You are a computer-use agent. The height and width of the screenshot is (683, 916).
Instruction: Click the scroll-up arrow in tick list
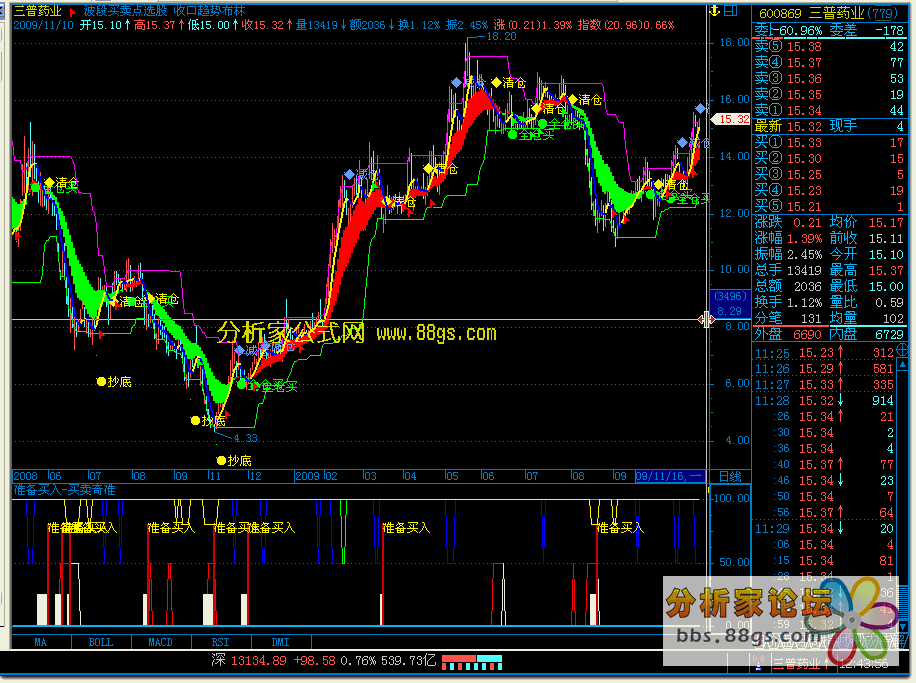point(903,365)
